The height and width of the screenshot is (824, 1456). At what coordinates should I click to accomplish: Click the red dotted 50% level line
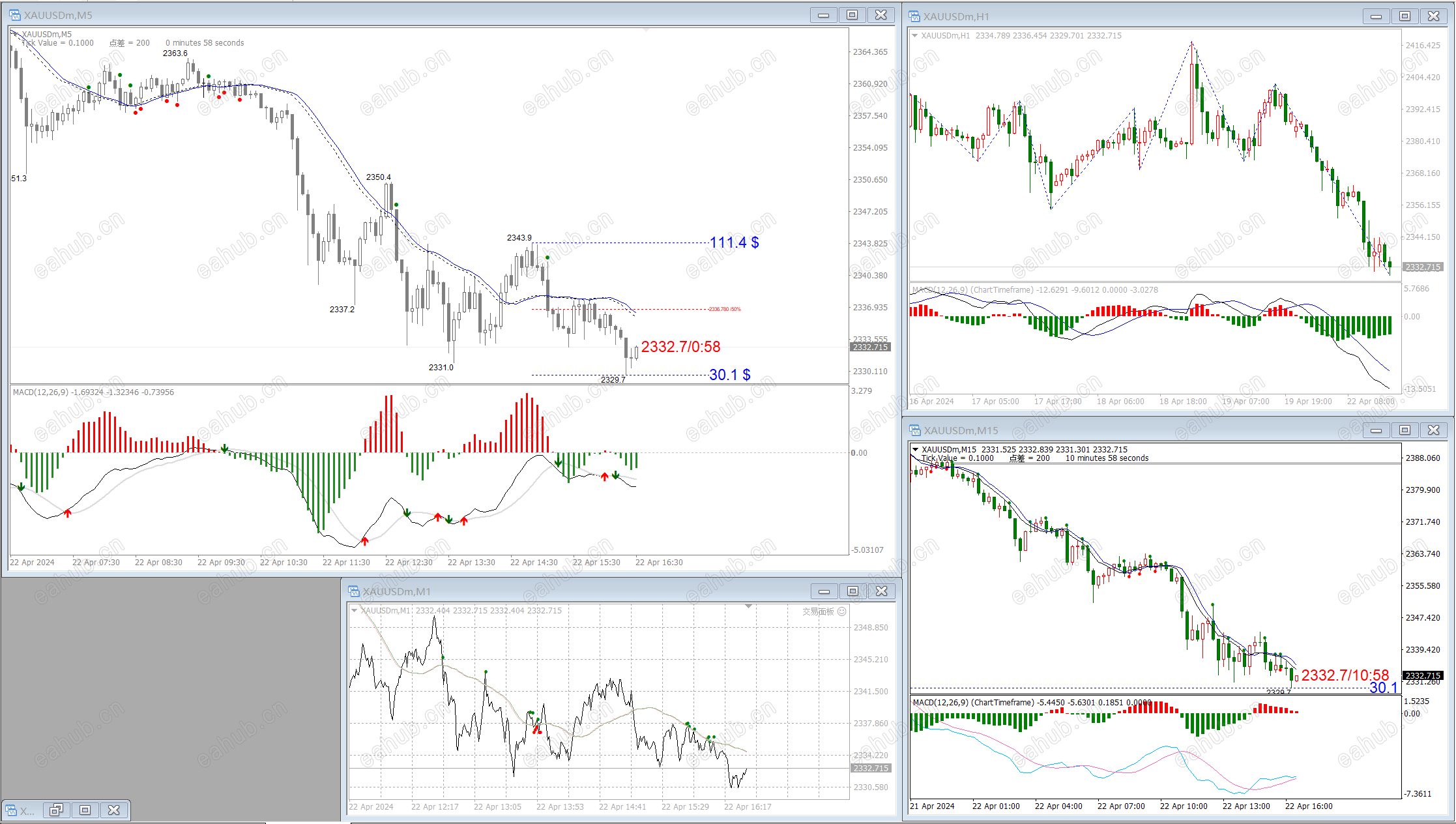click(x=619, y=309)
